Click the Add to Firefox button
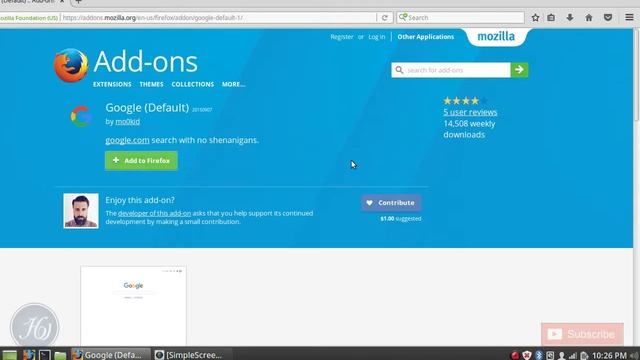 tap(141, 160)
